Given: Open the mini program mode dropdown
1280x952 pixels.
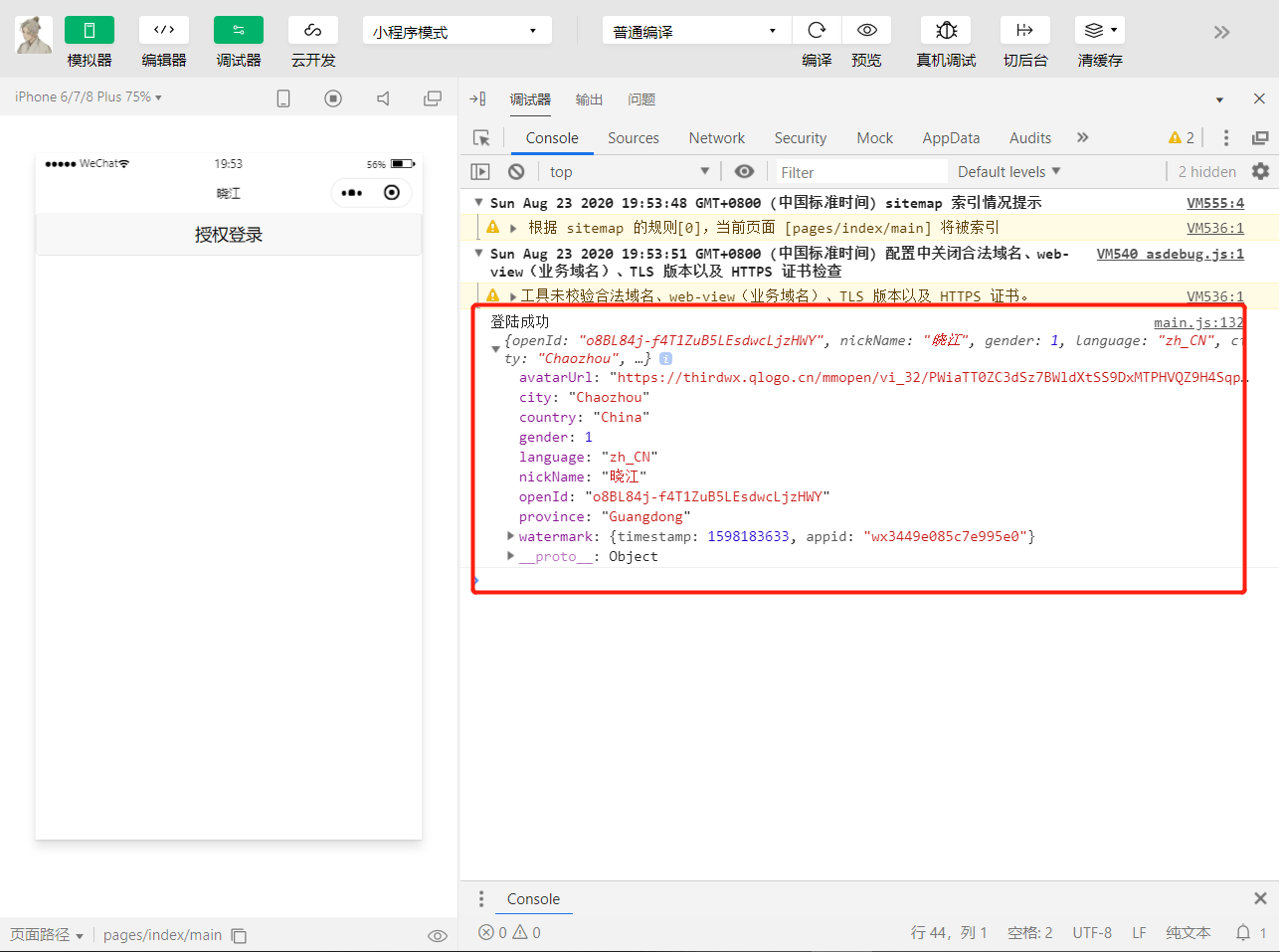Looking at the screenshot, I should [x=457, y=31].
